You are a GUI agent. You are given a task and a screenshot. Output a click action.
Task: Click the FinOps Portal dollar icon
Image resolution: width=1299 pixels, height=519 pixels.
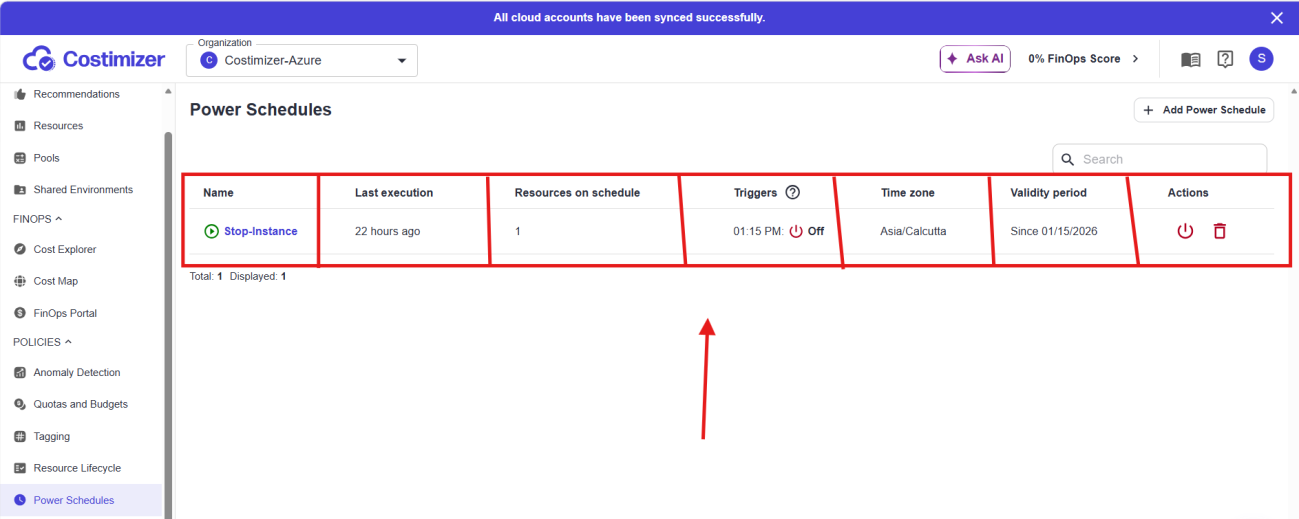click(20, 313)
